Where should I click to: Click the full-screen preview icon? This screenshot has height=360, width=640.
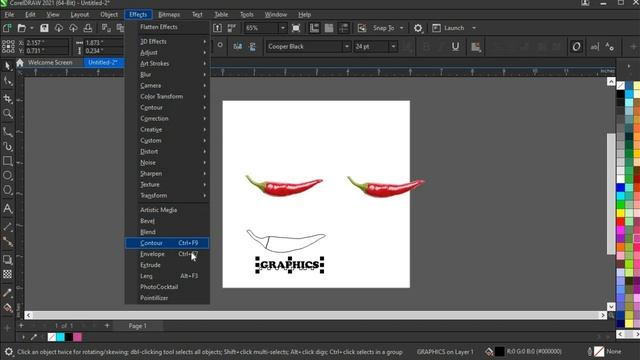pos(296,28)
